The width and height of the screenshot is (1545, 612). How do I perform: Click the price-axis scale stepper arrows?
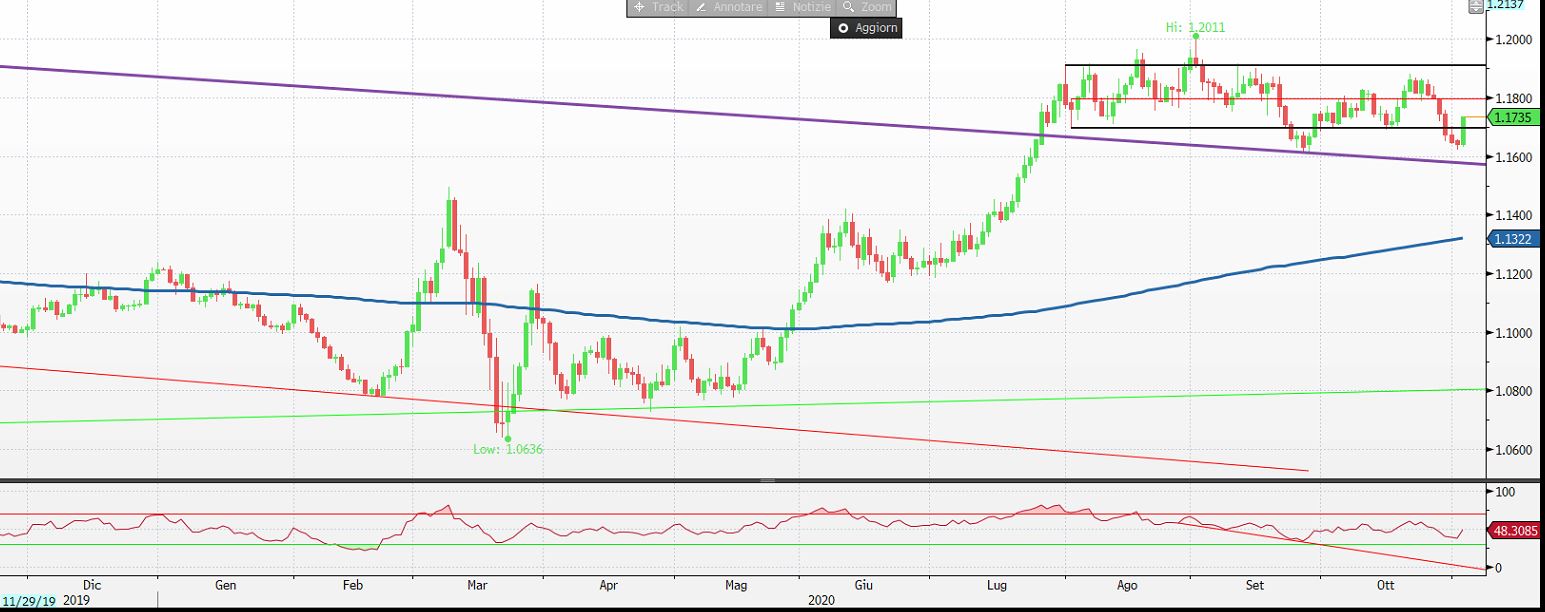click(1476, 6)
